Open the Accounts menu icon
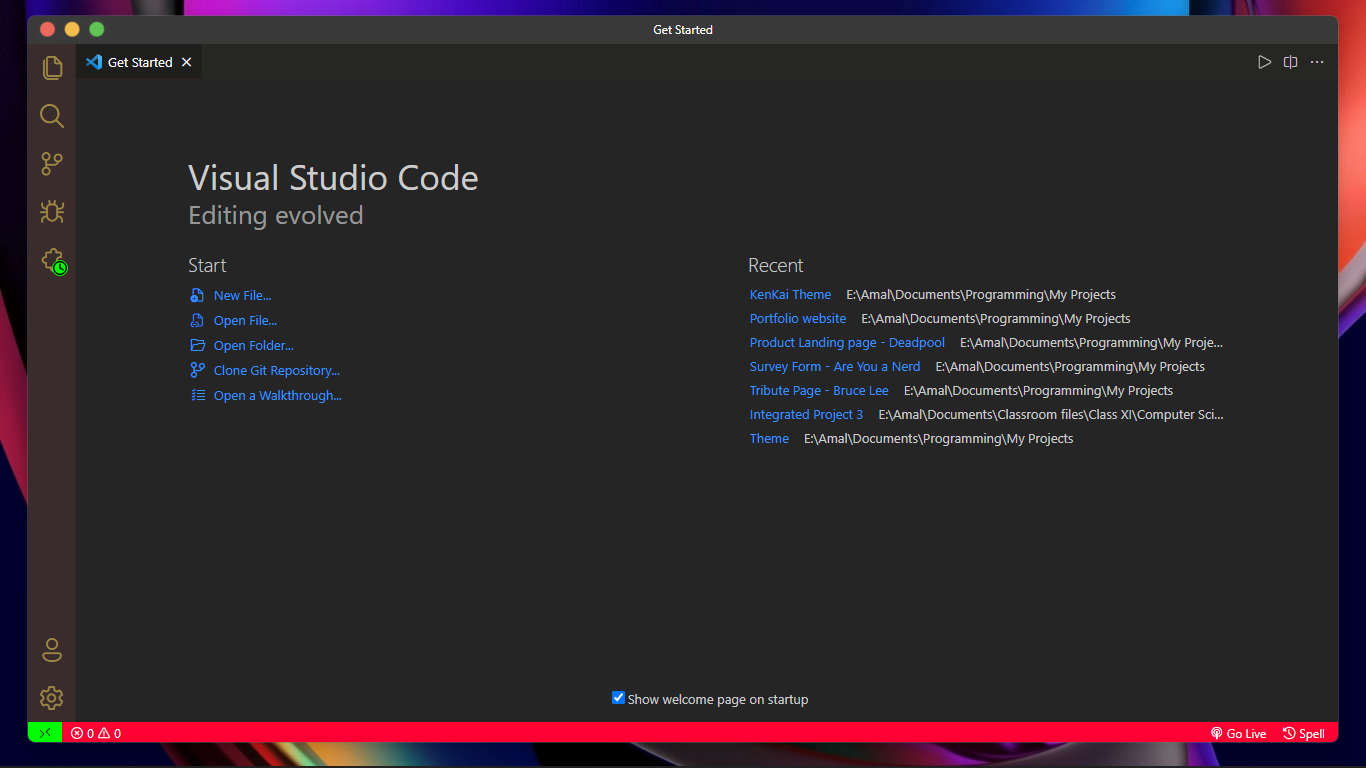 coord(52,650)
